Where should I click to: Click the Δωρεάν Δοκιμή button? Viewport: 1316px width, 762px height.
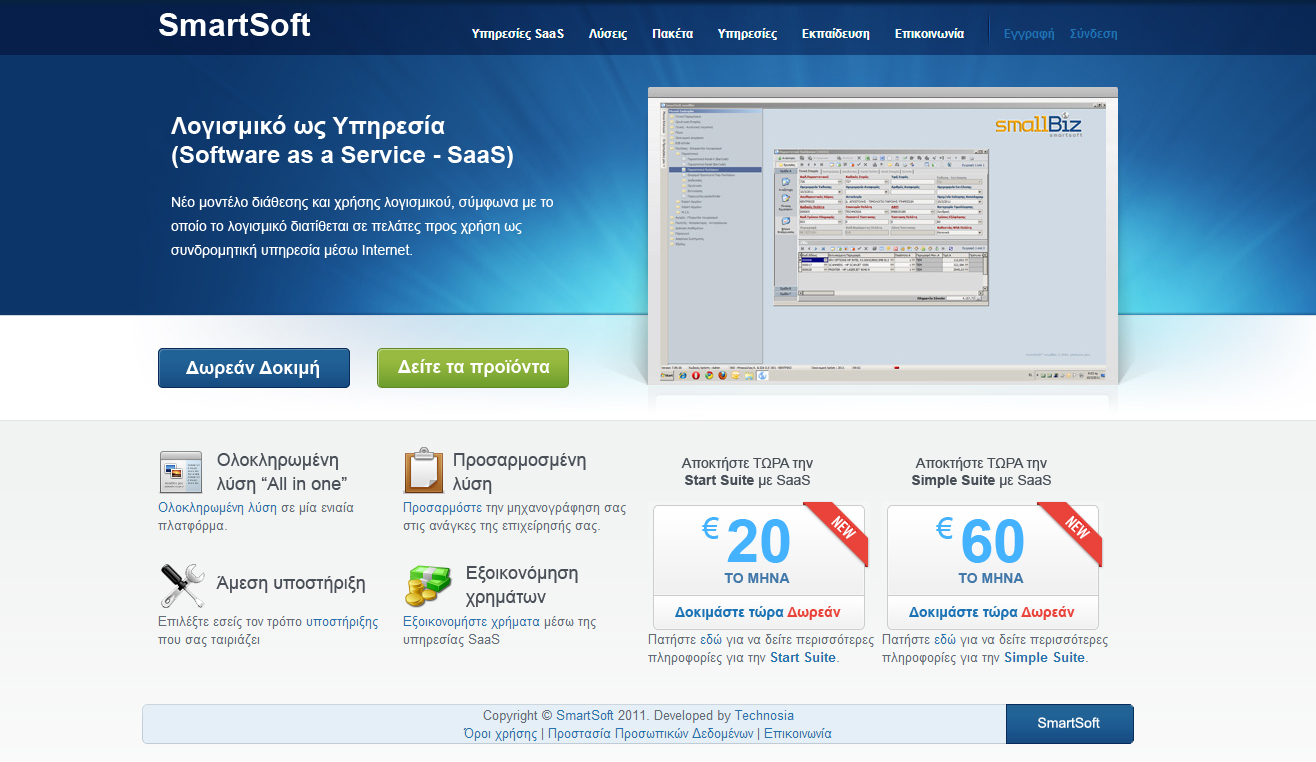click(254, 368)
